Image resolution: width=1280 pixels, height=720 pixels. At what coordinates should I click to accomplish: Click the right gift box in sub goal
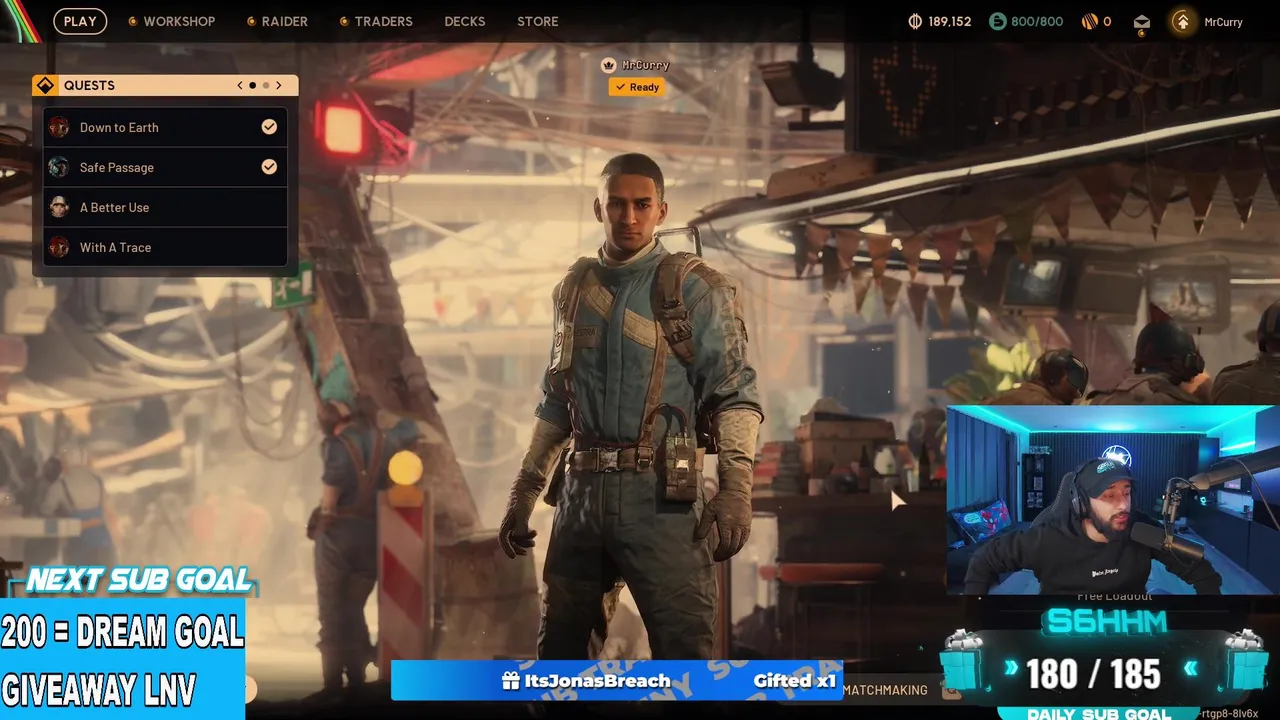[x=1246, y=660]
